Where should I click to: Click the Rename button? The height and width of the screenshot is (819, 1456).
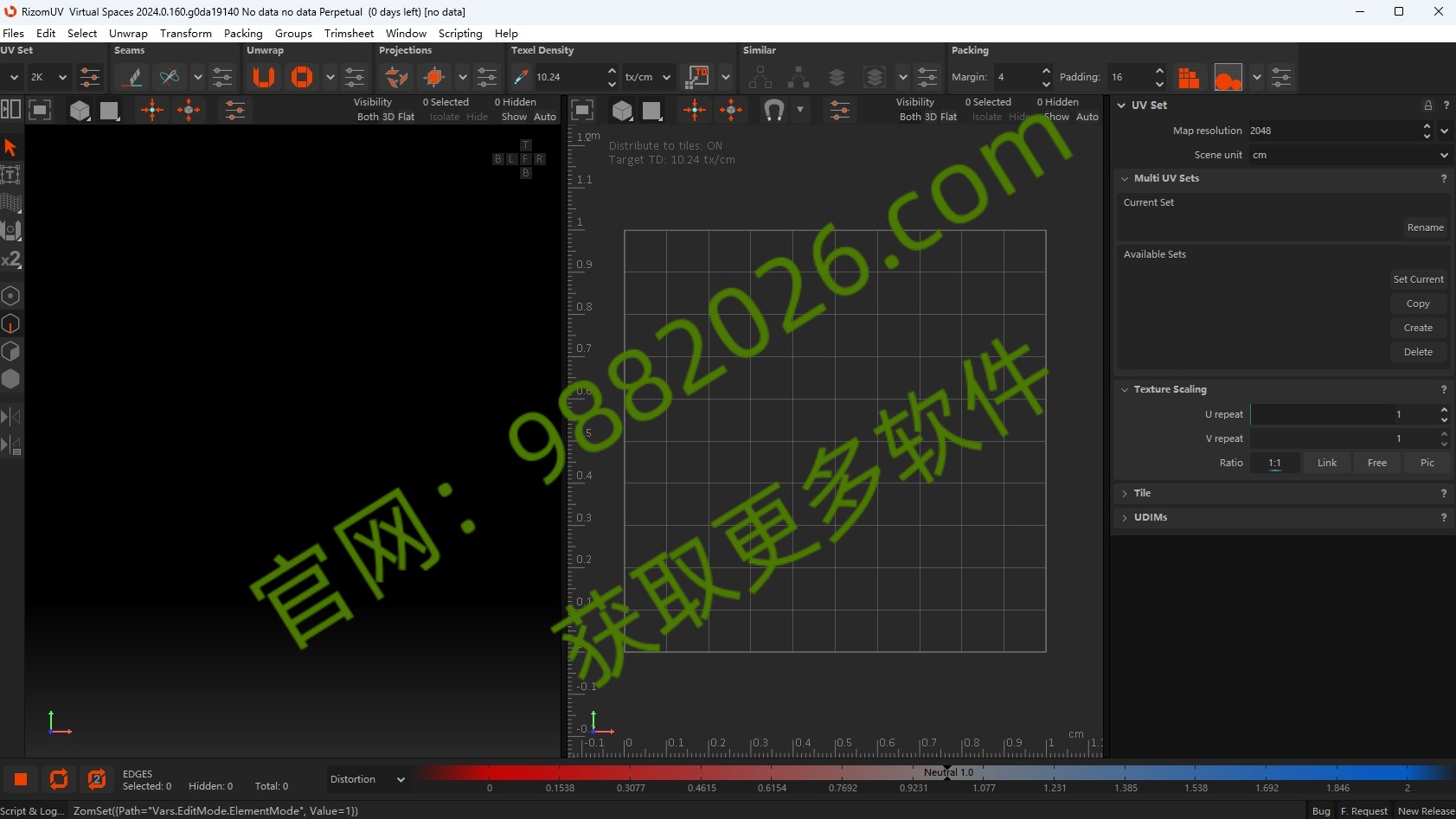coord(1425,227)
